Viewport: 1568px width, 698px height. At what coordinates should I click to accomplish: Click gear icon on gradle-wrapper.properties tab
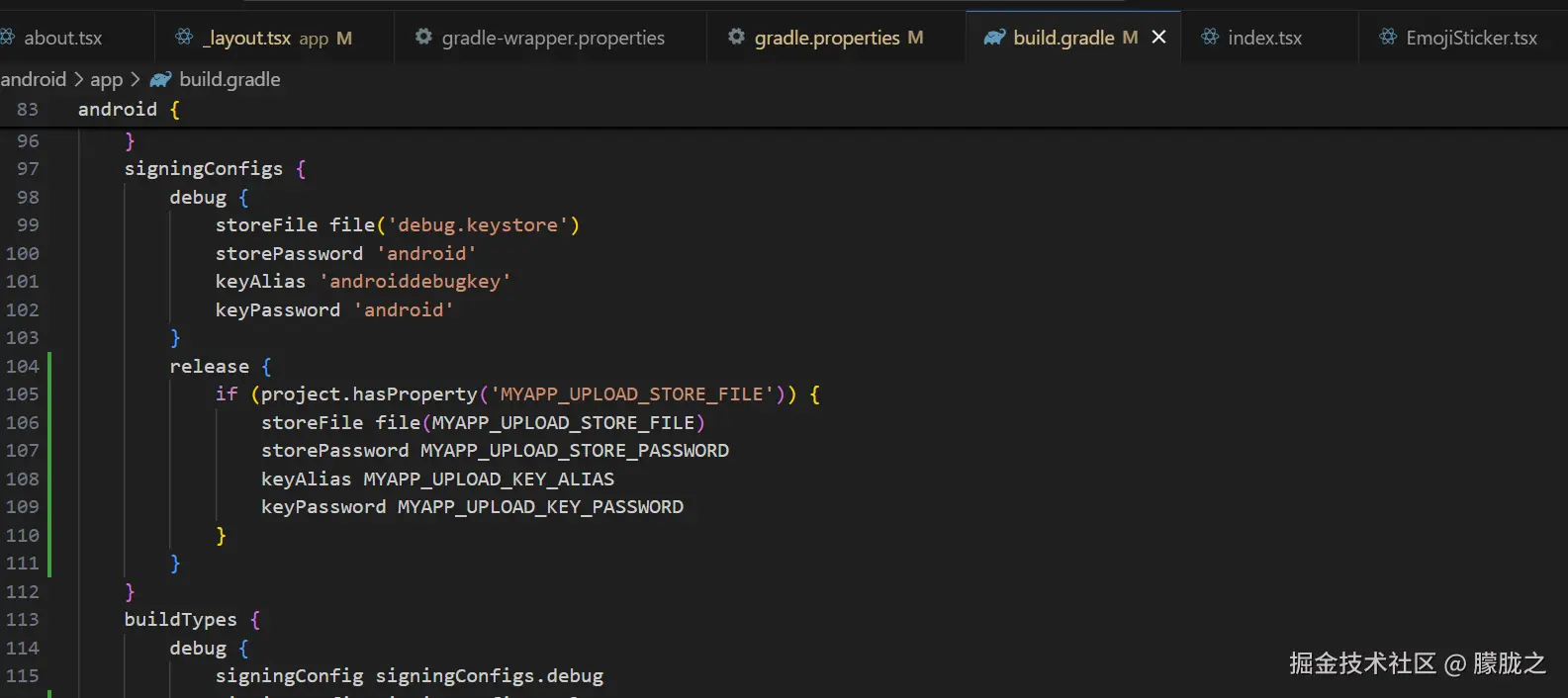click(x=423, y=38)
